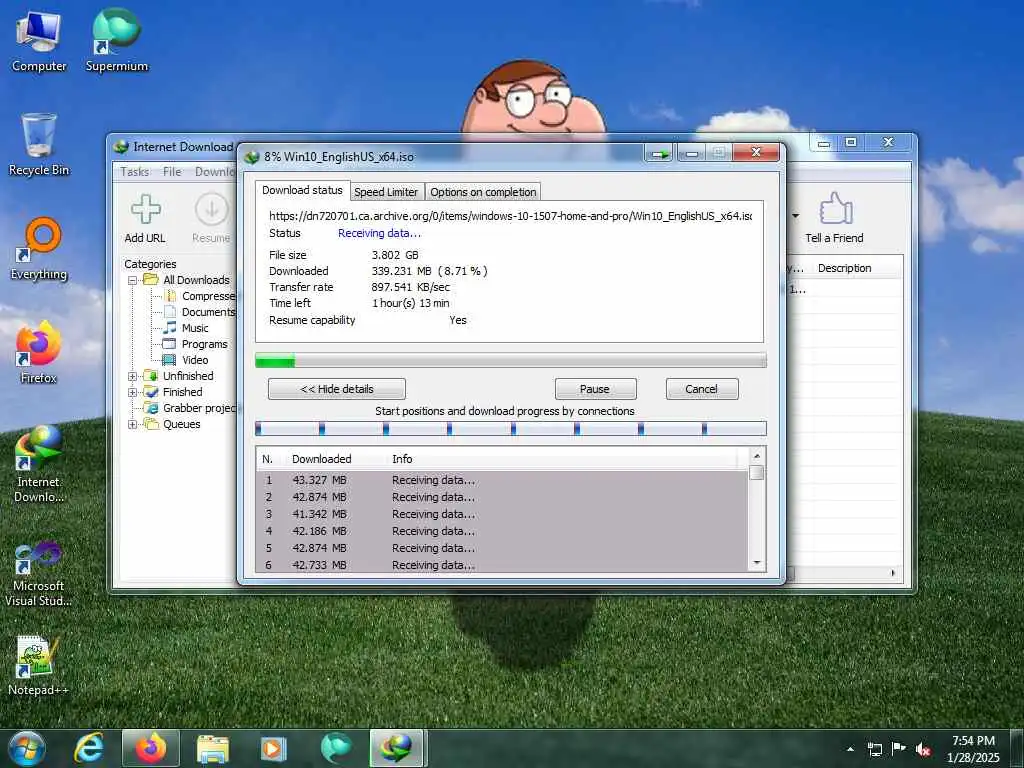Select the Notepad++ desktop shortcut
Screen dimensions: 1024x768
coord(39,666)
